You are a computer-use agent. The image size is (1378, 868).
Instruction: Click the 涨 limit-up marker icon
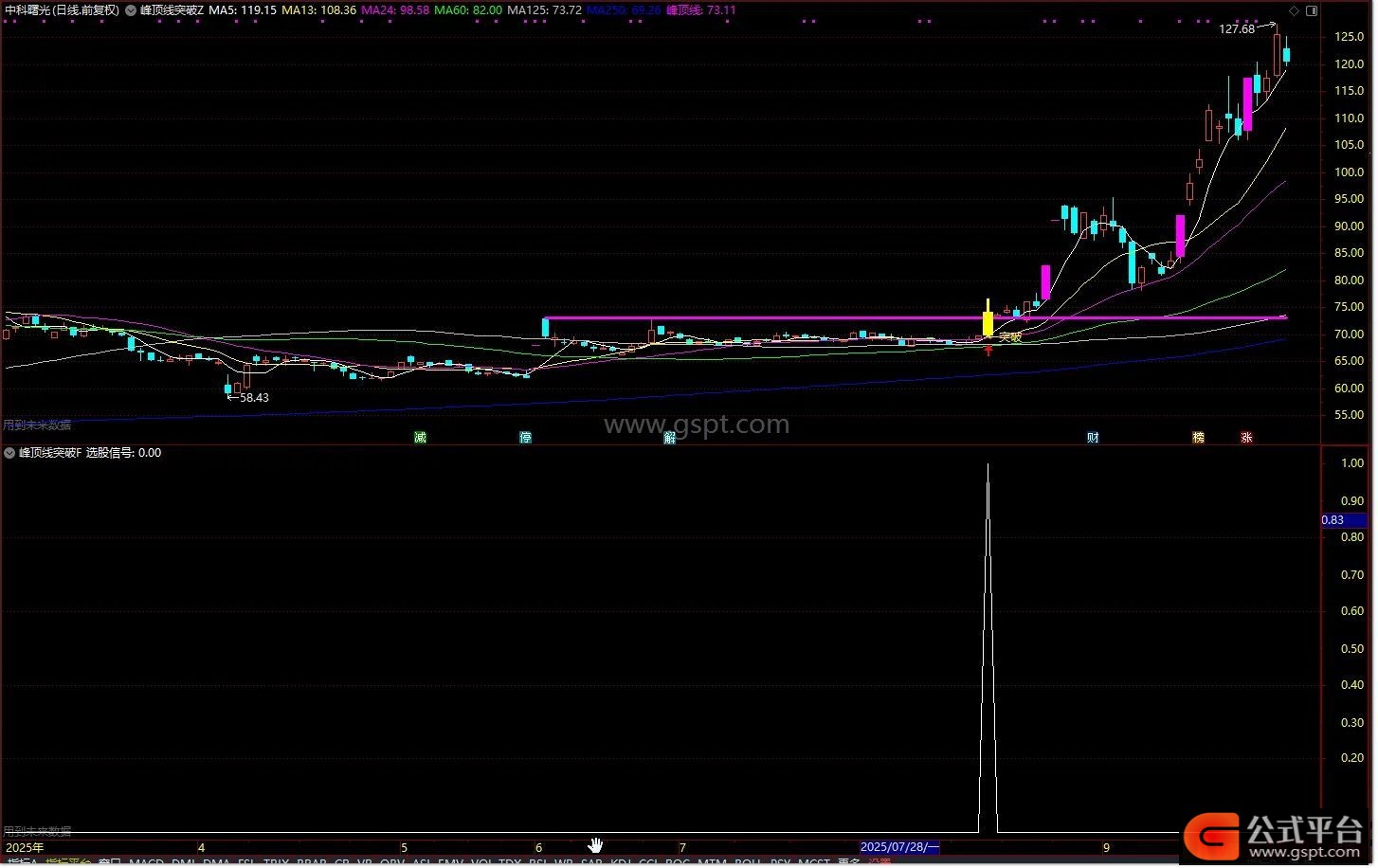tap(1246, 438)
